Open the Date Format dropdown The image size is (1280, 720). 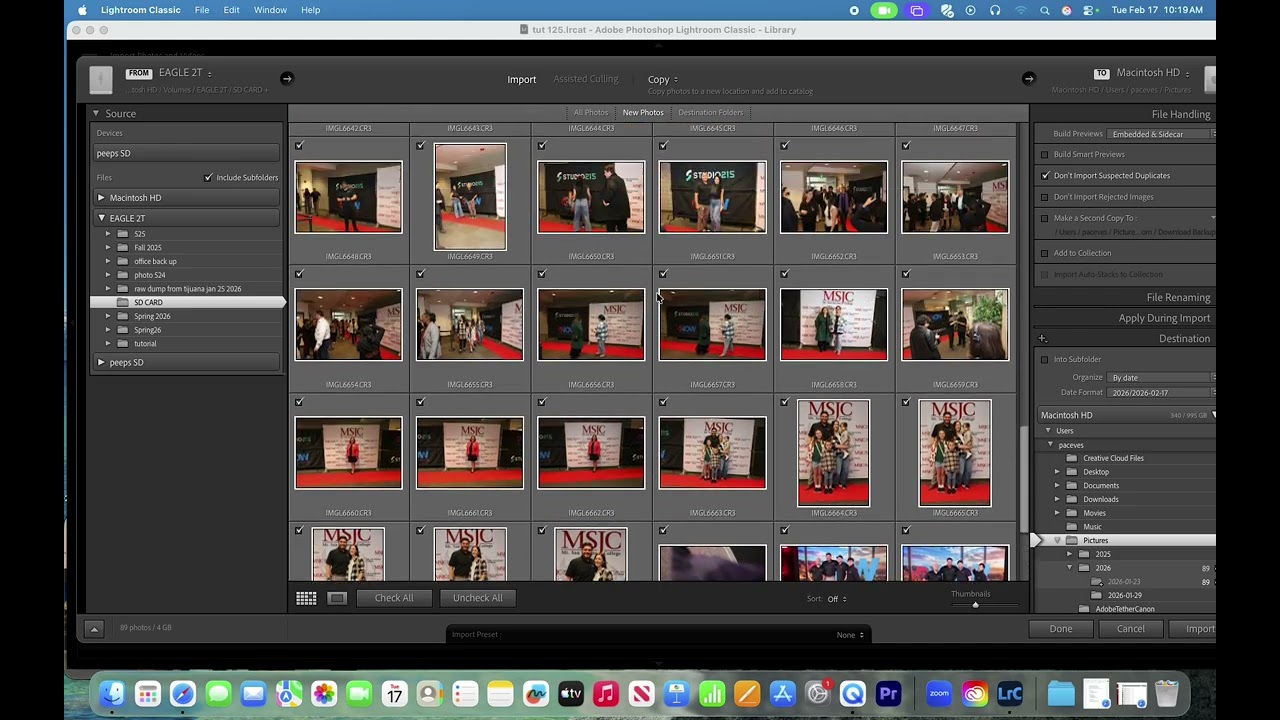coord(1162,393)
